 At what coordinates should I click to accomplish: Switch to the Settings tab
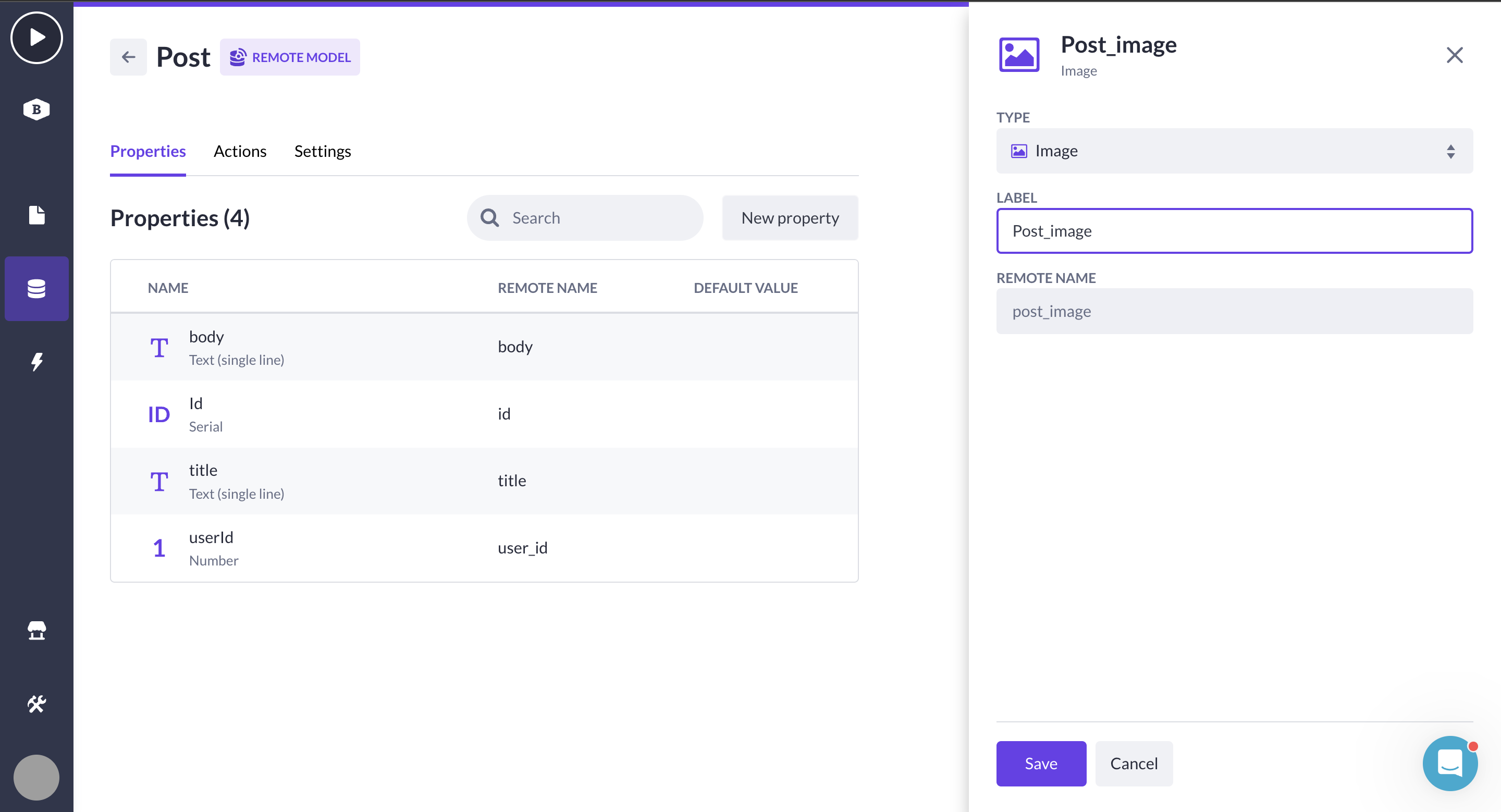click(x=323, y=152)
